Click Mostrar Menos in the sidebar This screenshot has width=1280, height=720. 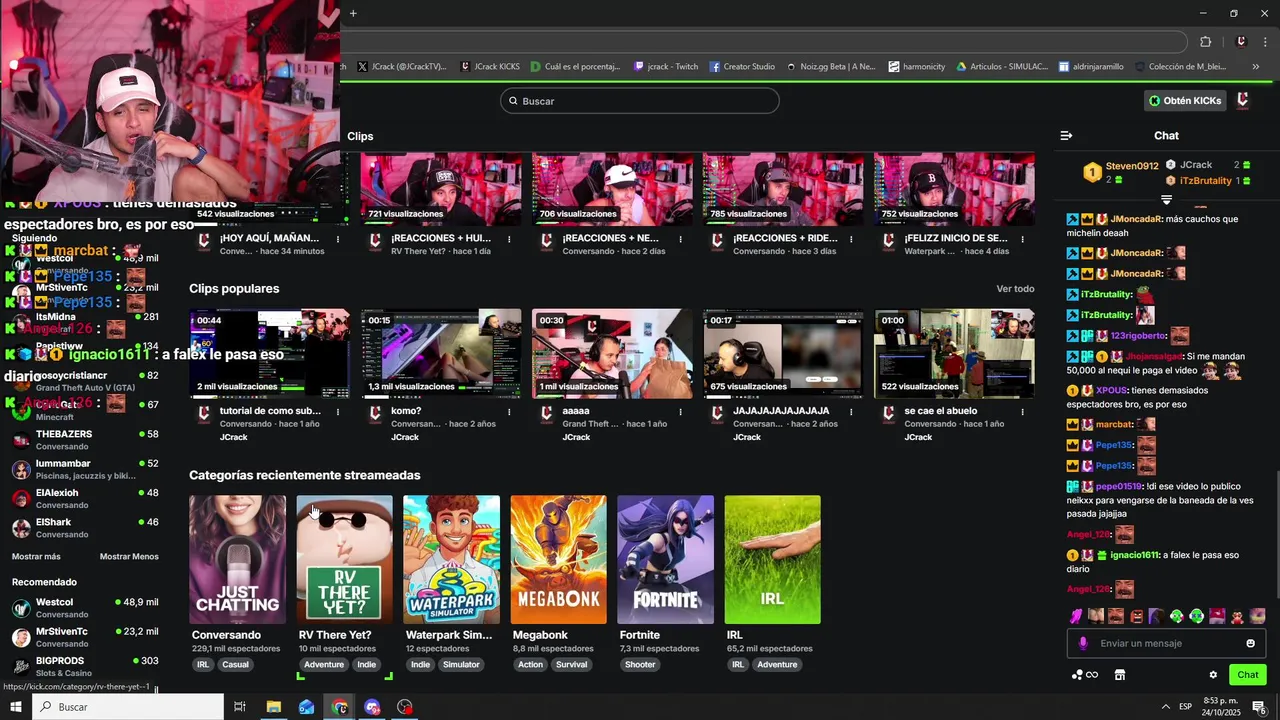(x=129, y=557)
